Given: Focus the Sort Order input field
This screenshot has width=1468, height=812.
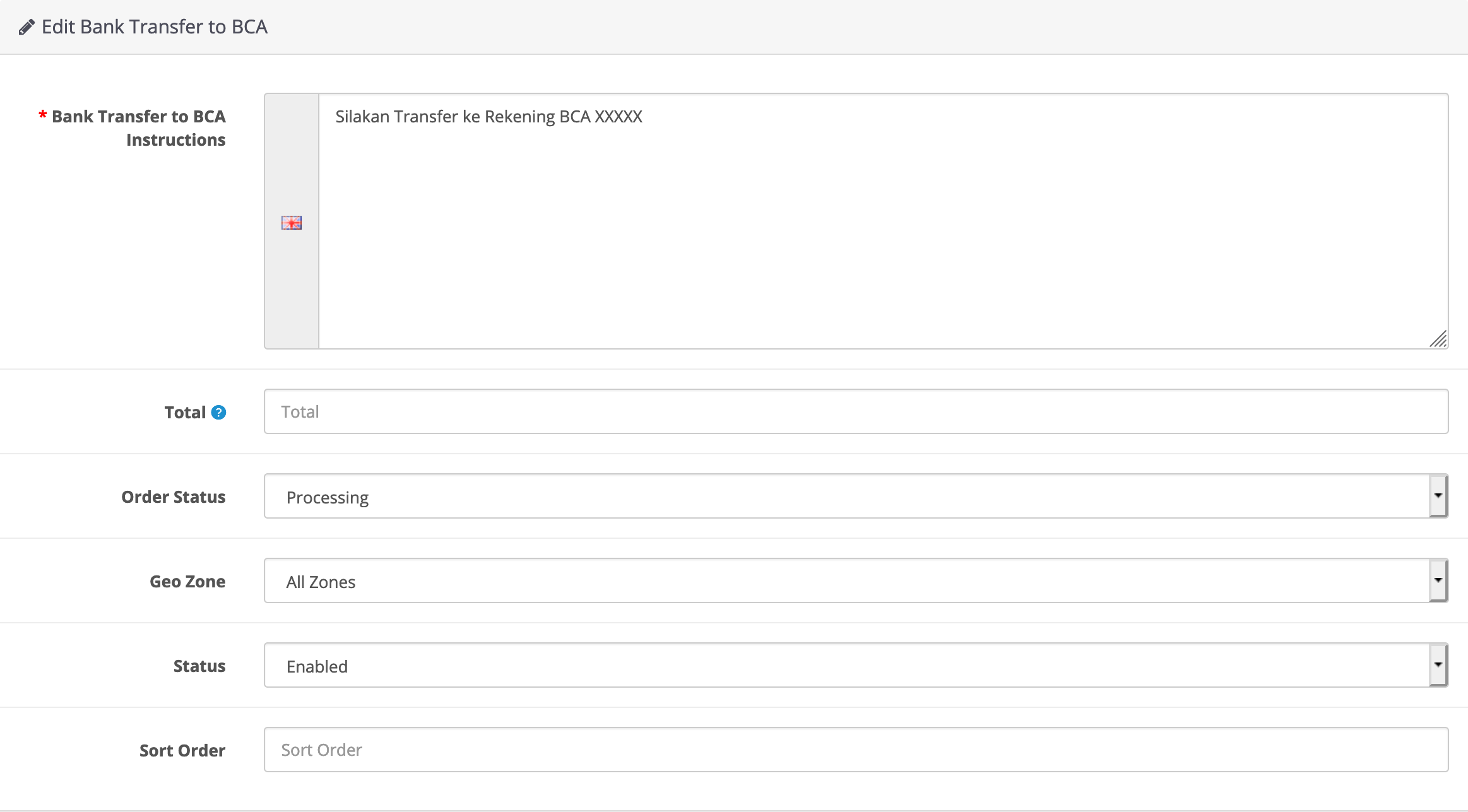Looking at the screenshot, I should pyautogui.click(x=856, y=750).
